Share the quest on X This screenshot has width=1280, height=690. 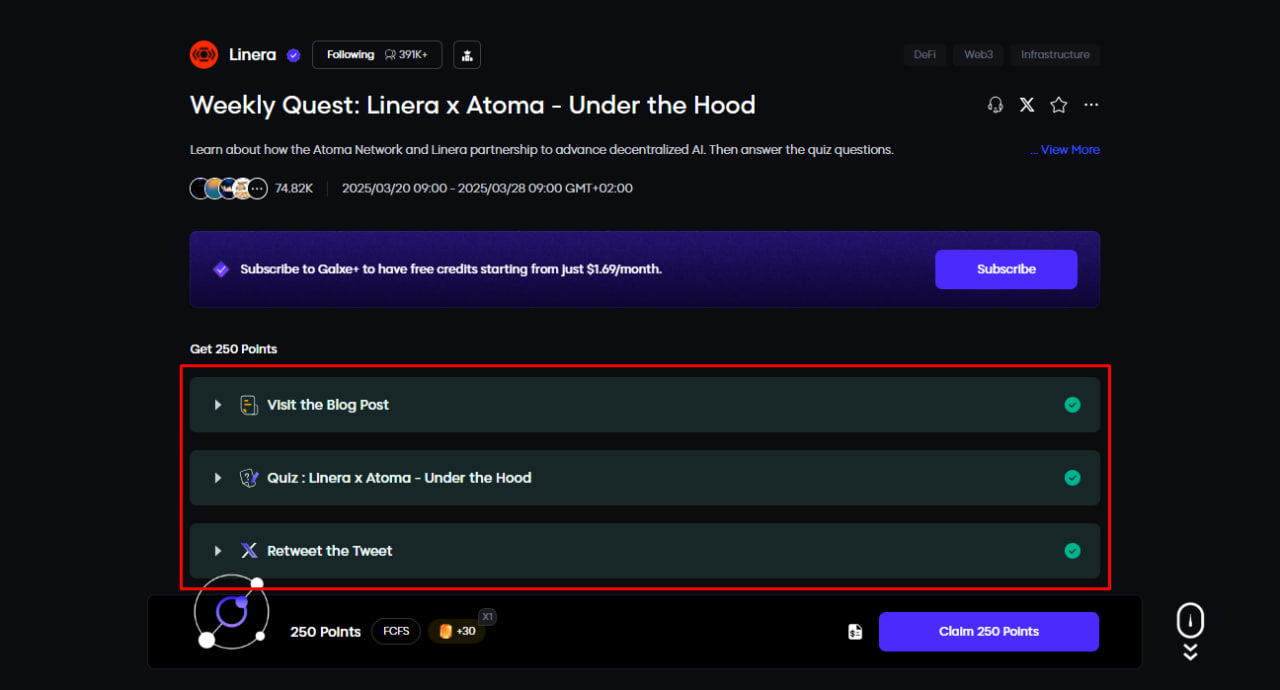(1027, 105)
